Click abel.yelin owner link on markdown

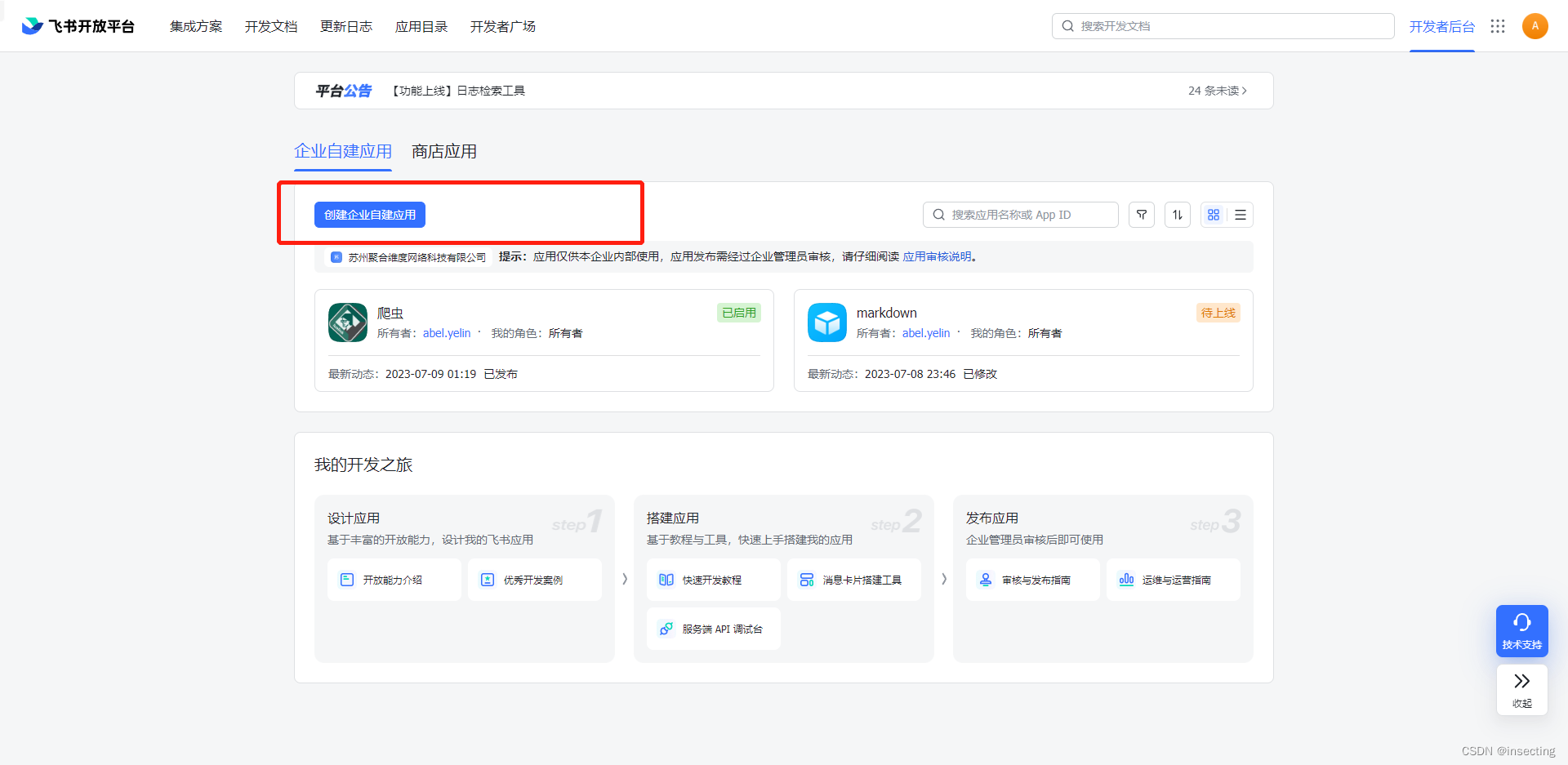click(x=926, y=333)
